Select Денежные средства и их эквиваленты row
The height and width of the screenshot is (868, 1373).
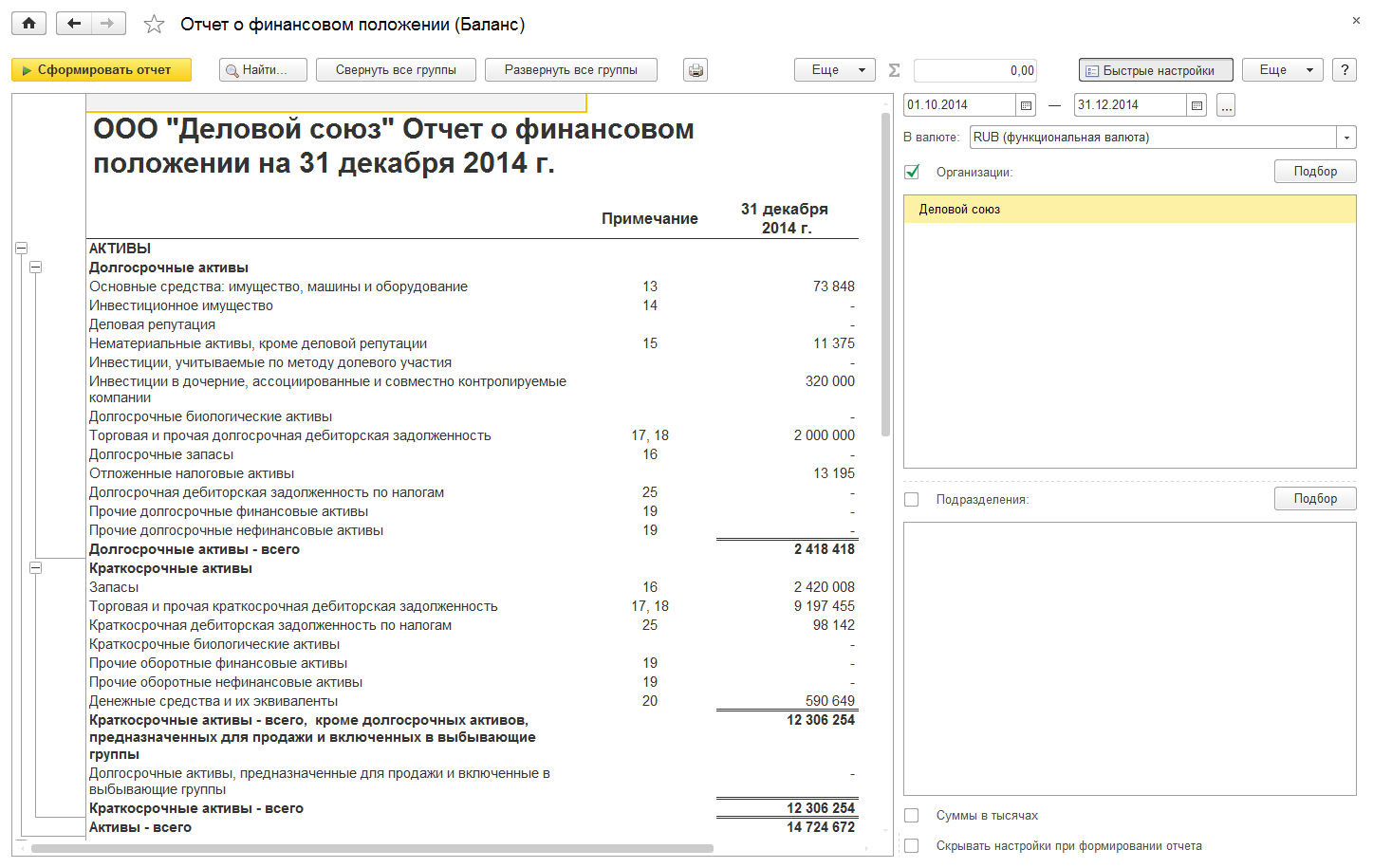(x=213, y=701)
